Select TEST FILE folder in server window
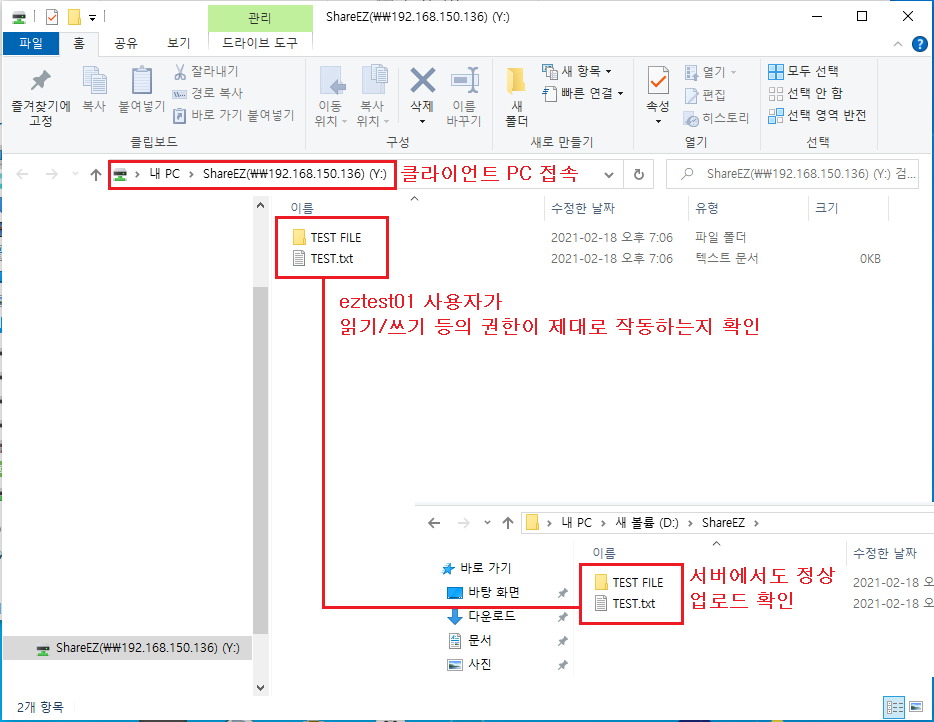This screenshot has width=934, height=722. [x=630, y=583]
